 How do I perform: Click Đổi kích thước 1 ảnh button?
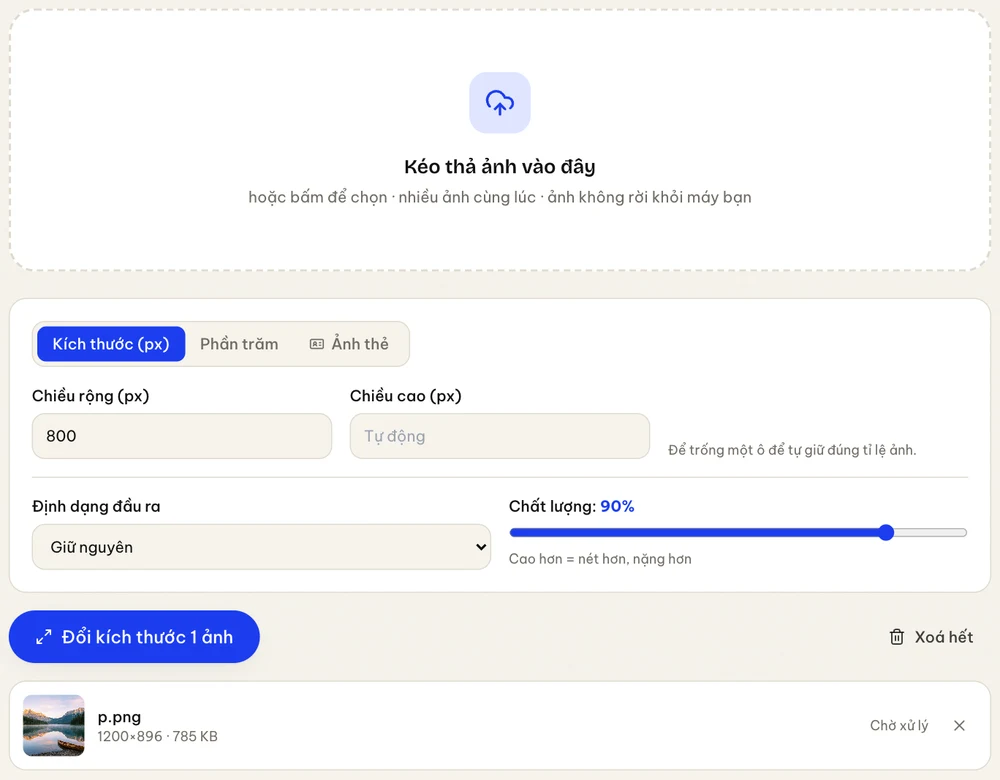click(134, 637)
